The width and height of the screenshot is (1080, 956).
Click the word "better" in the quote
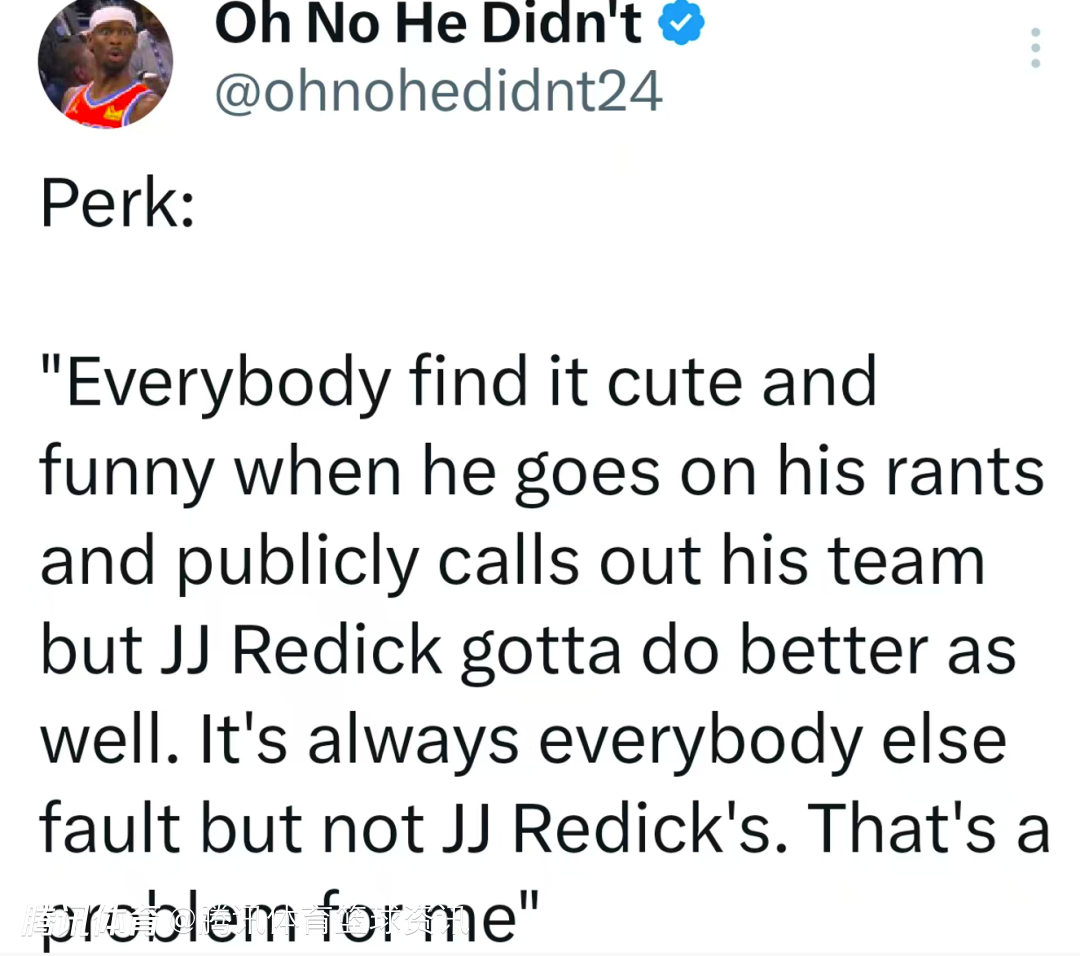[x=823, y=652]
